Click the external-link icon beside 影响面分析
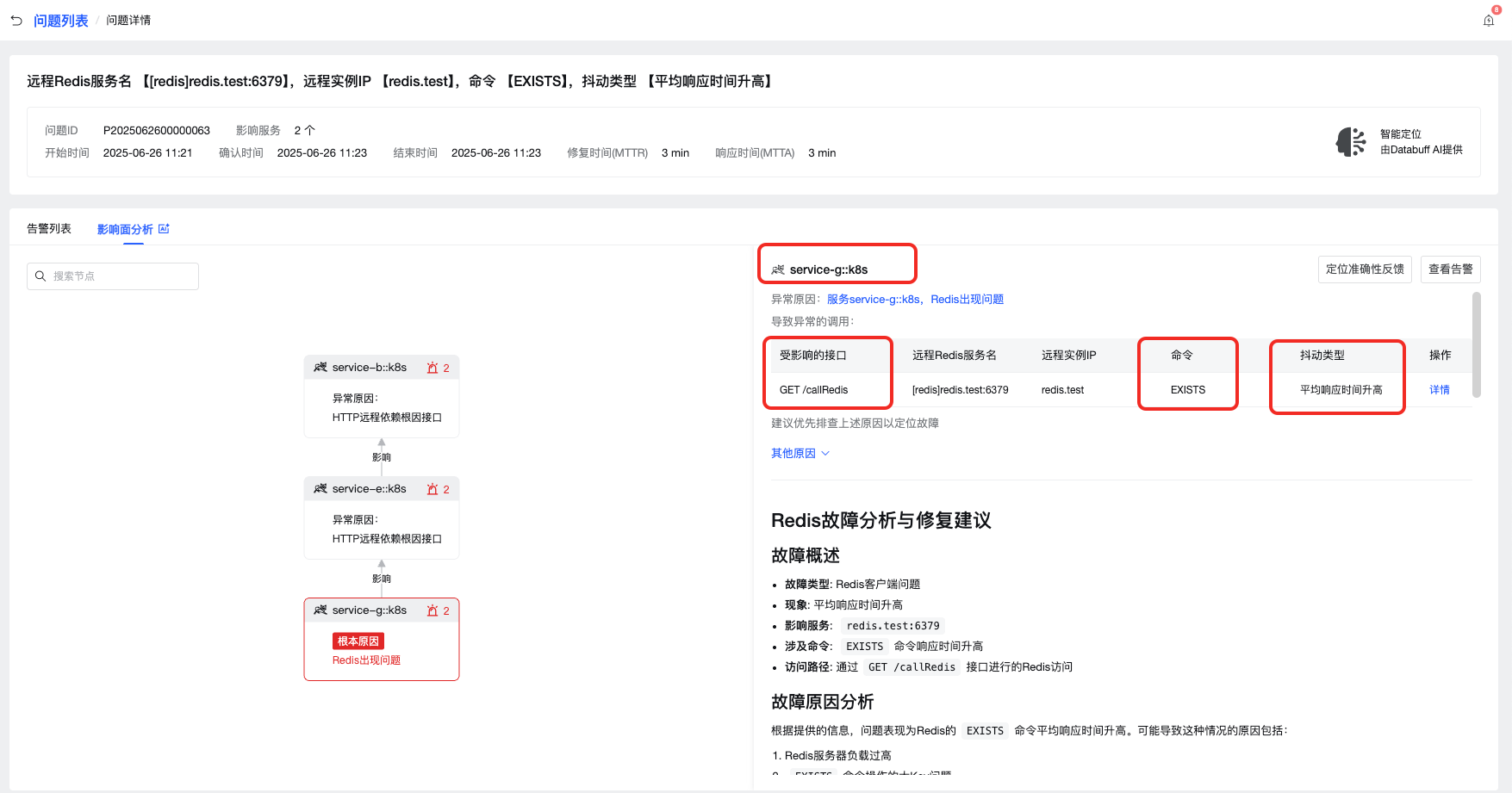 pyautogui.click(x=164, y=229)
